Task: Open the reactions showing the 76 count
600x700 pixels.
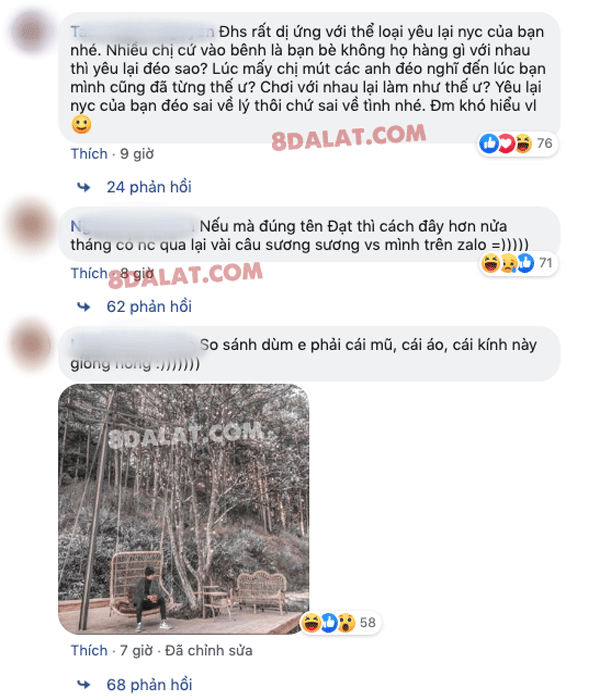Action: pos(517,144)
